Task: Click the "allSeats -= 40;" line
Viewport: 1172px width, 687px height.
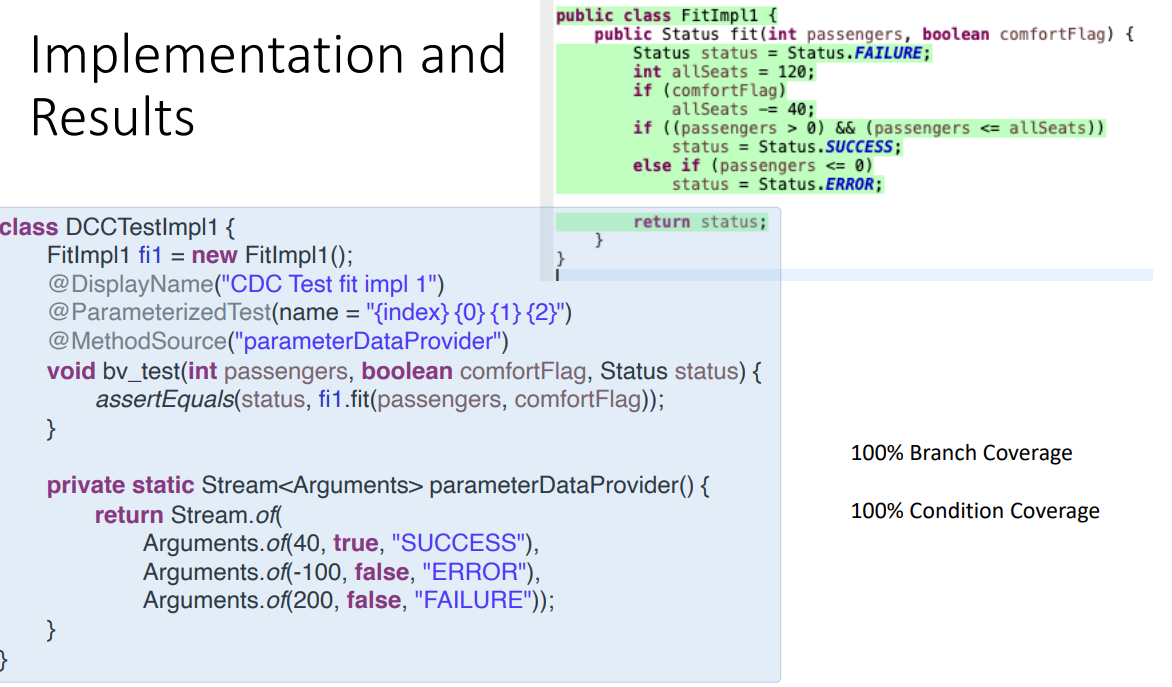Action: pos(743,109)
